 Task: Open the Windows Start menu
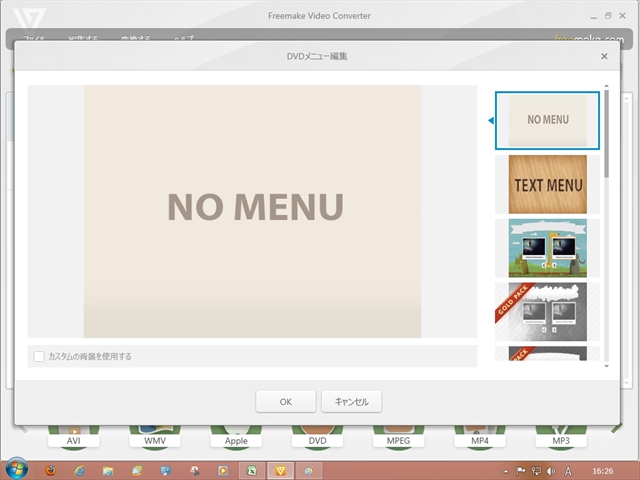click(x=17, y=469)
